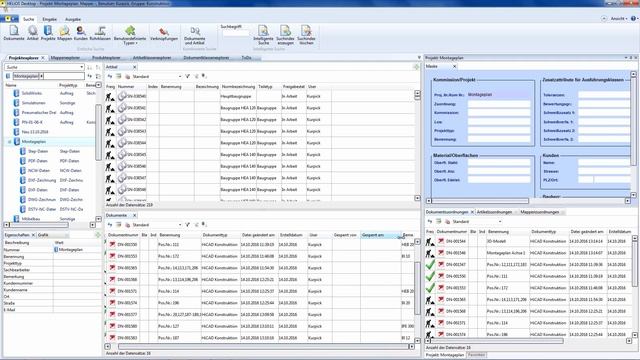Viewport: 640px width, 360px height.
Task: Click the application menu orb button
Action: [x=9, y=19]
